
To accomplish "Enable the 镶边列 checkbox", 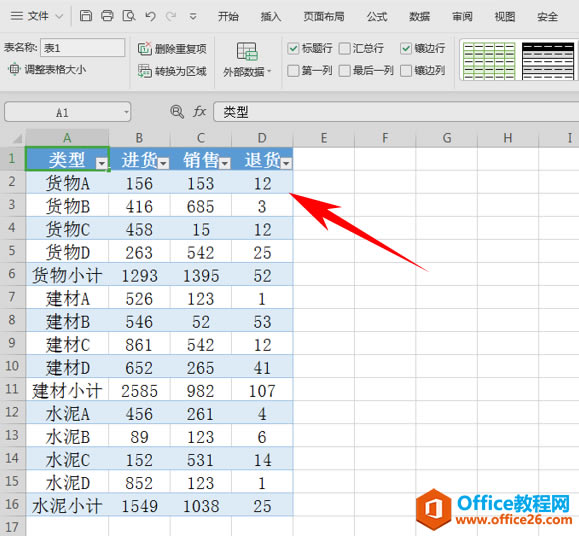I will click(405, 71).
